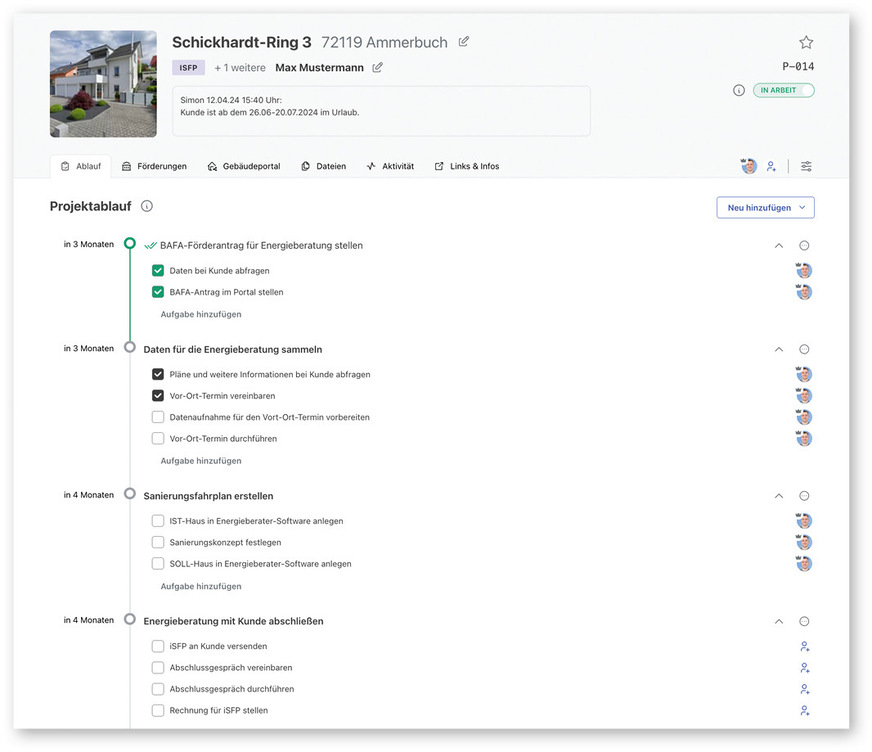The width and height of the screenshot is (872, 752).
Task: Collapse the Sanierungsfahrplan erstellen section
Action: click(778, 495)
